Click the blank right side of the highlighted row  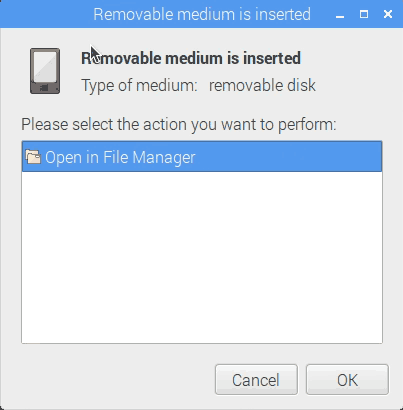pyautogui.click(x=288, y=157)
